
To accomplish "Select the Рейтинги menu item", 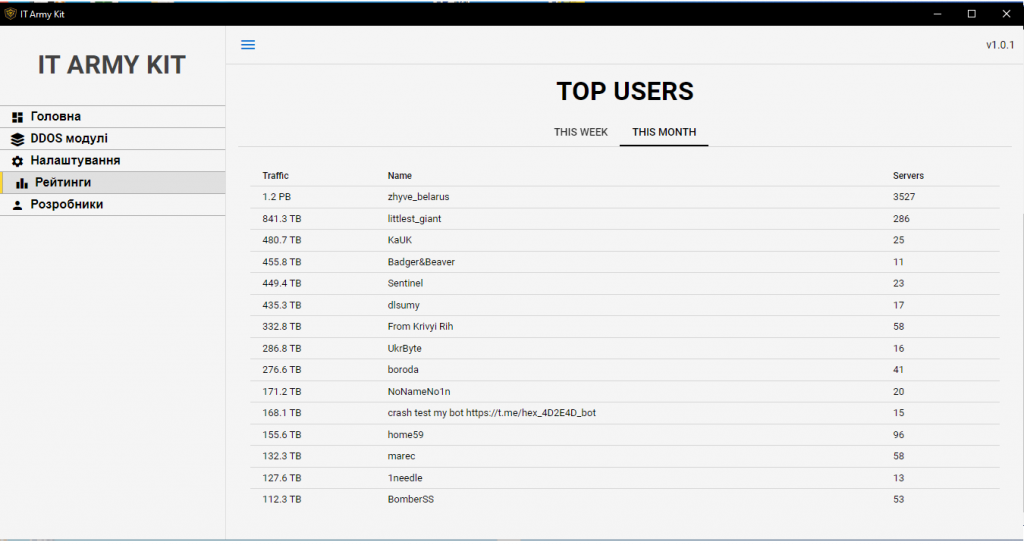I will click(112, 182).
